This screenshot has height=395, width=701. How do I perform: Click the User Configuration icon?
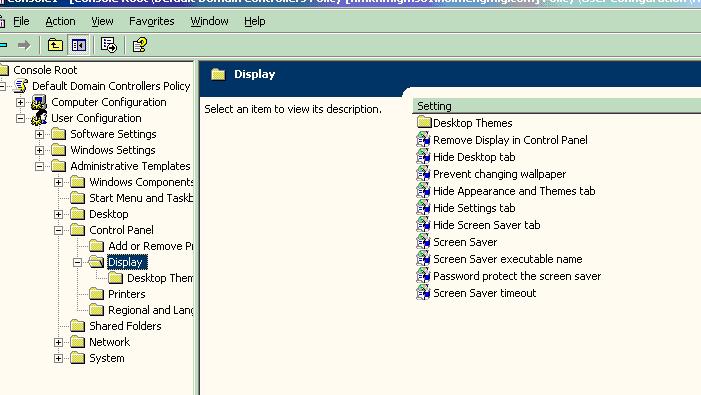click(39, 118)
